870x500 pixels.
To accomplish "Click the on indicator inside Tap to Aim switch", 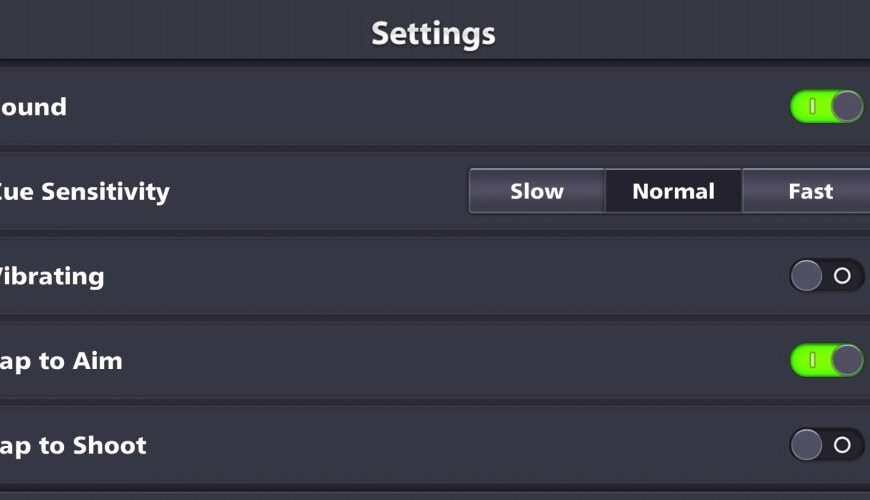I will coord(812,360).
